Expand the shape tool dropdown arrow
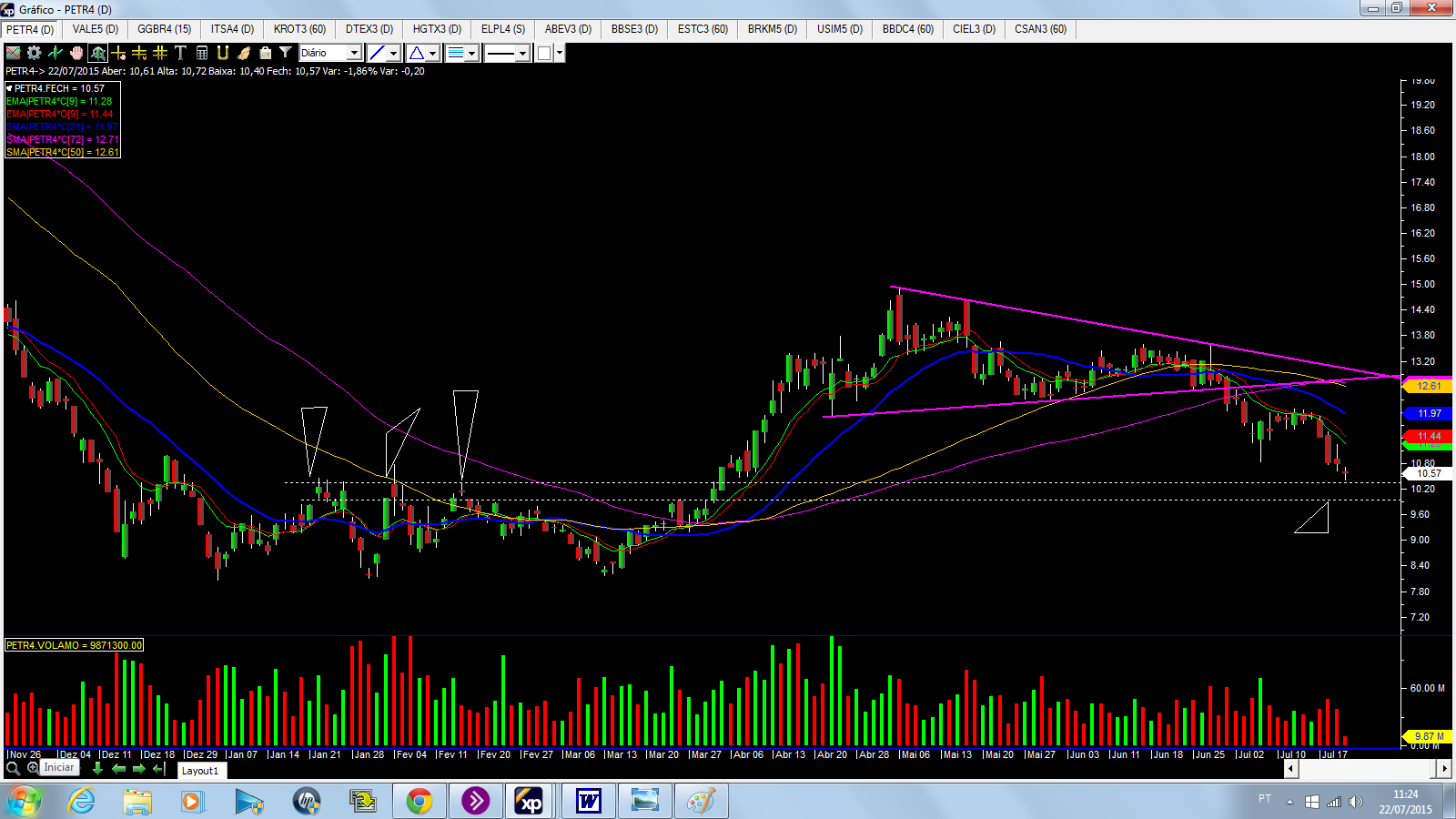This screenshot has width=1456, height=819. [x=433, y=53]
